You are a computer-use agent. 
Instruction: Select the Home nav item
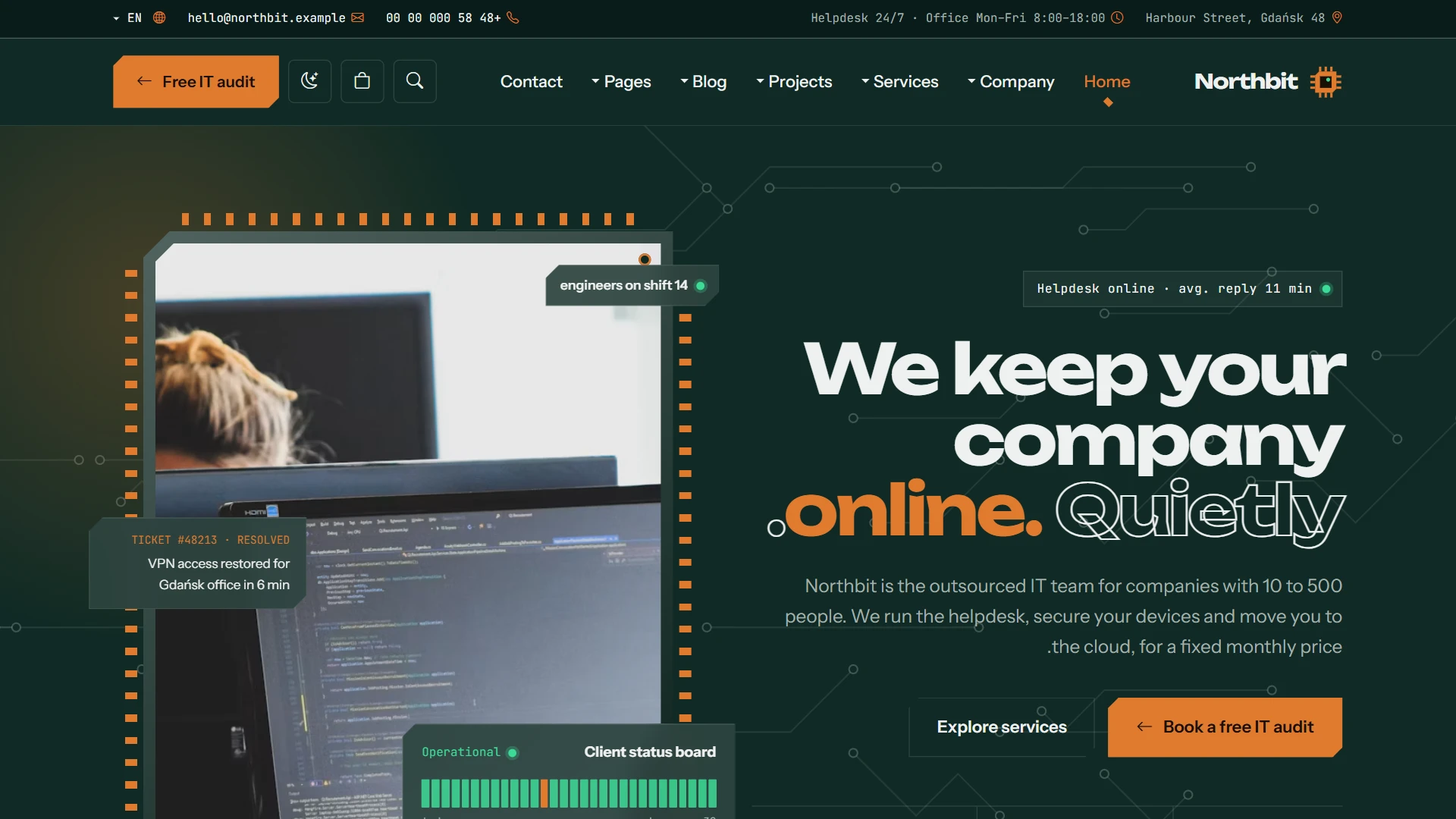pyautogui.click(x=1107, y=82)
